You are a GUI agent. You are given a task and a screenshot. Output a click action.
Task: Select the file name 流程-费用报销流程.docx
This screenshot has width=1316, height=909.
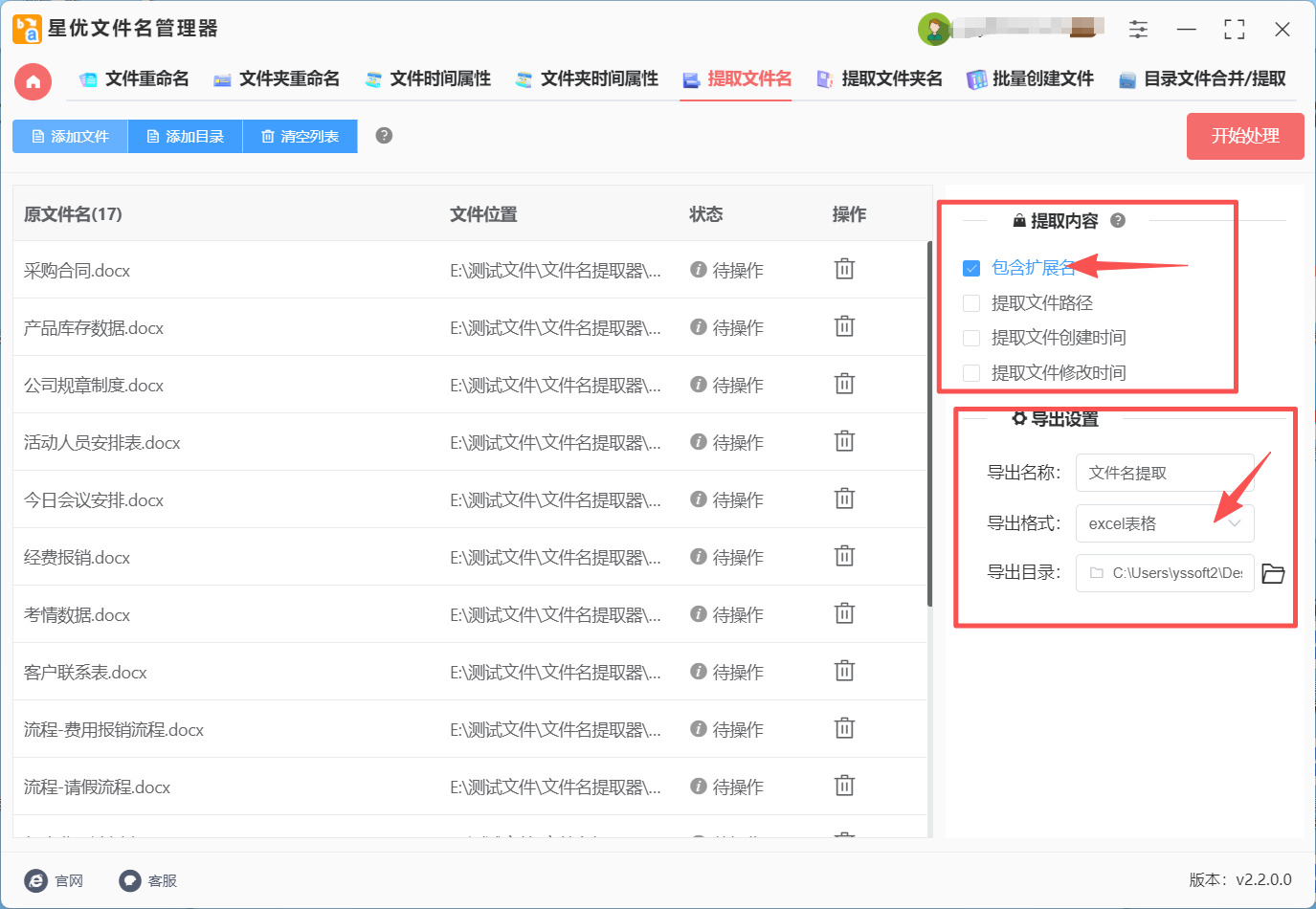tap(114, 730)
